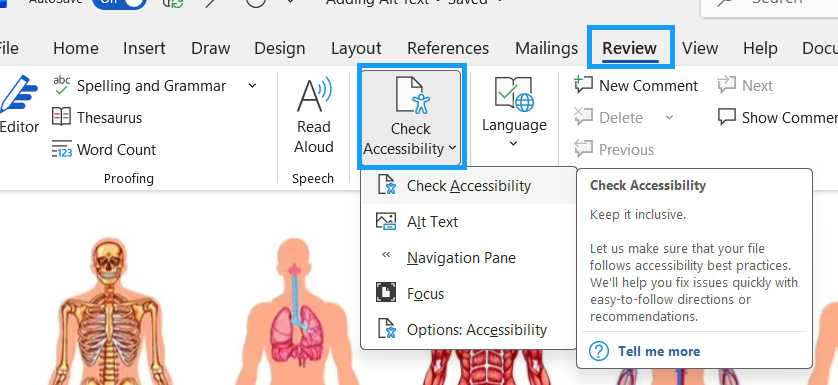Choose Check Accessibility in the dropdown menu
The height and width of the screenshot is (385, 838).
[469, 186]
